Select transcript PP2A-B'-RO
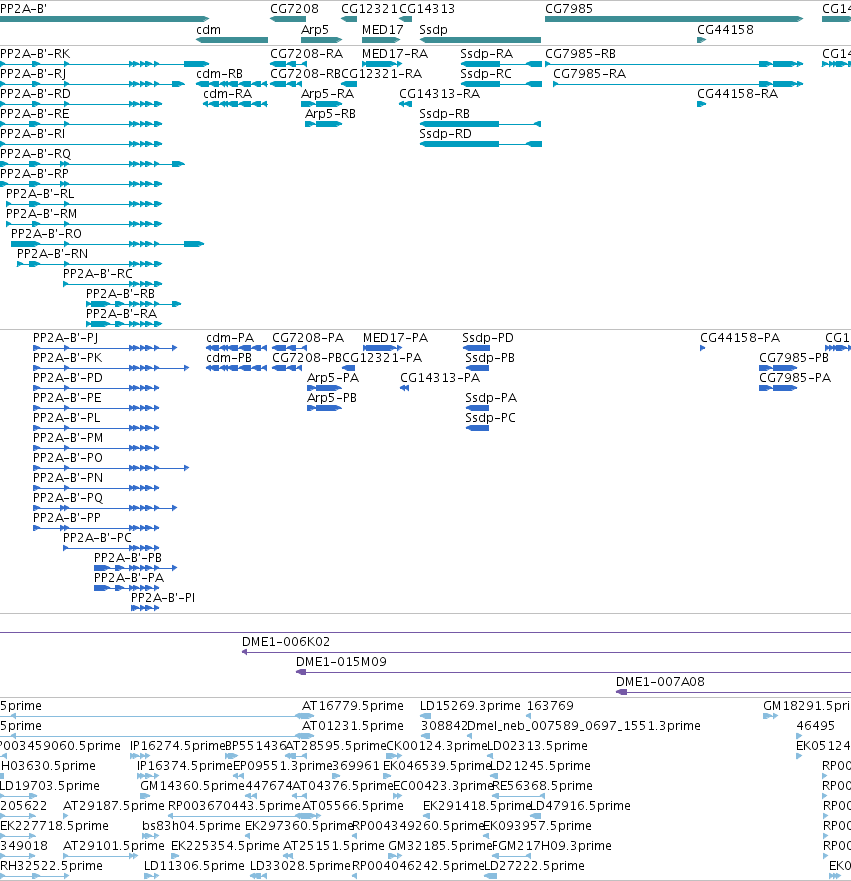This screenshot has height=881, width=851. 107,244
